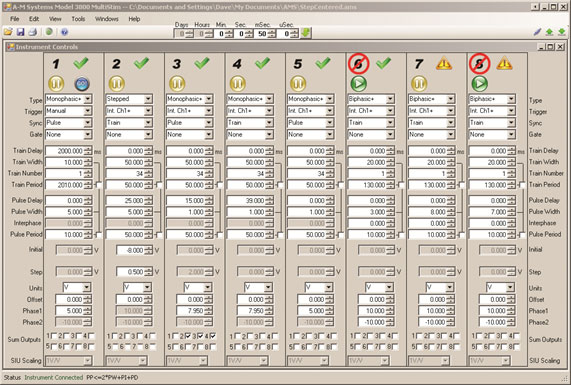This screenshot has height=385, width=571.
Task: Click the Instrument Connected status text
Action: (x=54, y=377)
